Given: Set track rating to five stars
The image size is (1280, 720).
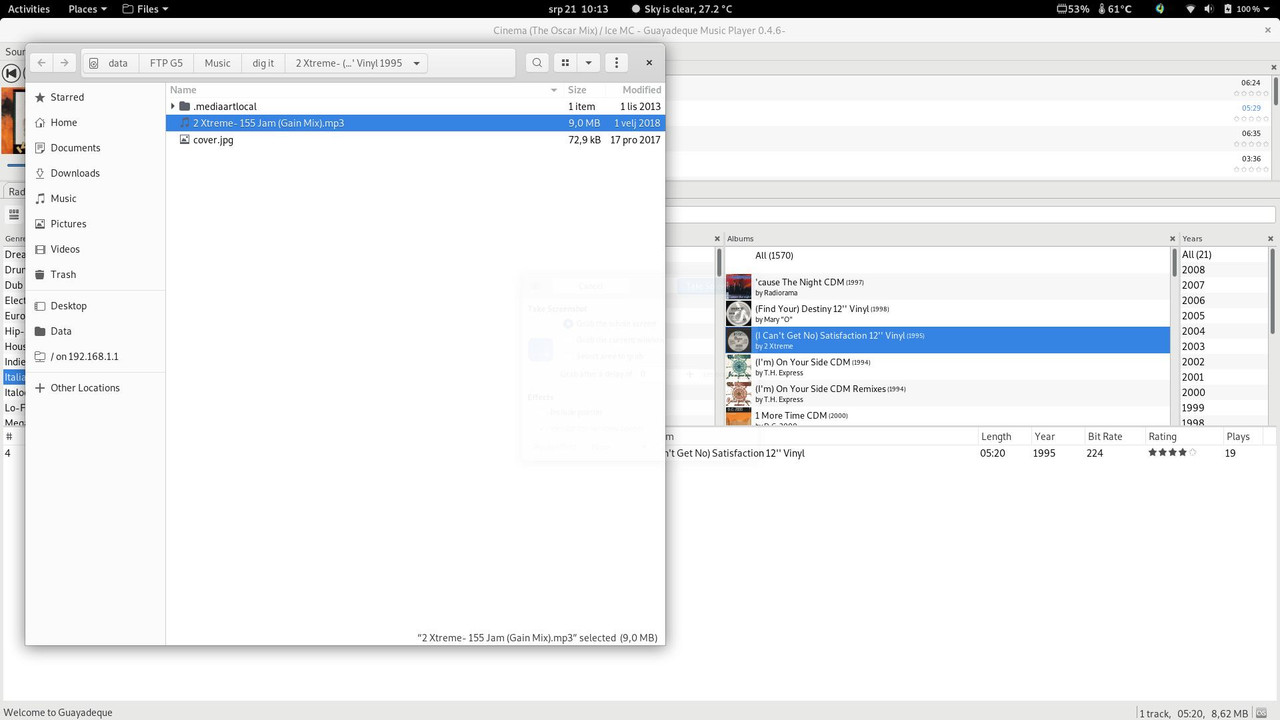Looking at the screenshot, I should point(1192,453).
